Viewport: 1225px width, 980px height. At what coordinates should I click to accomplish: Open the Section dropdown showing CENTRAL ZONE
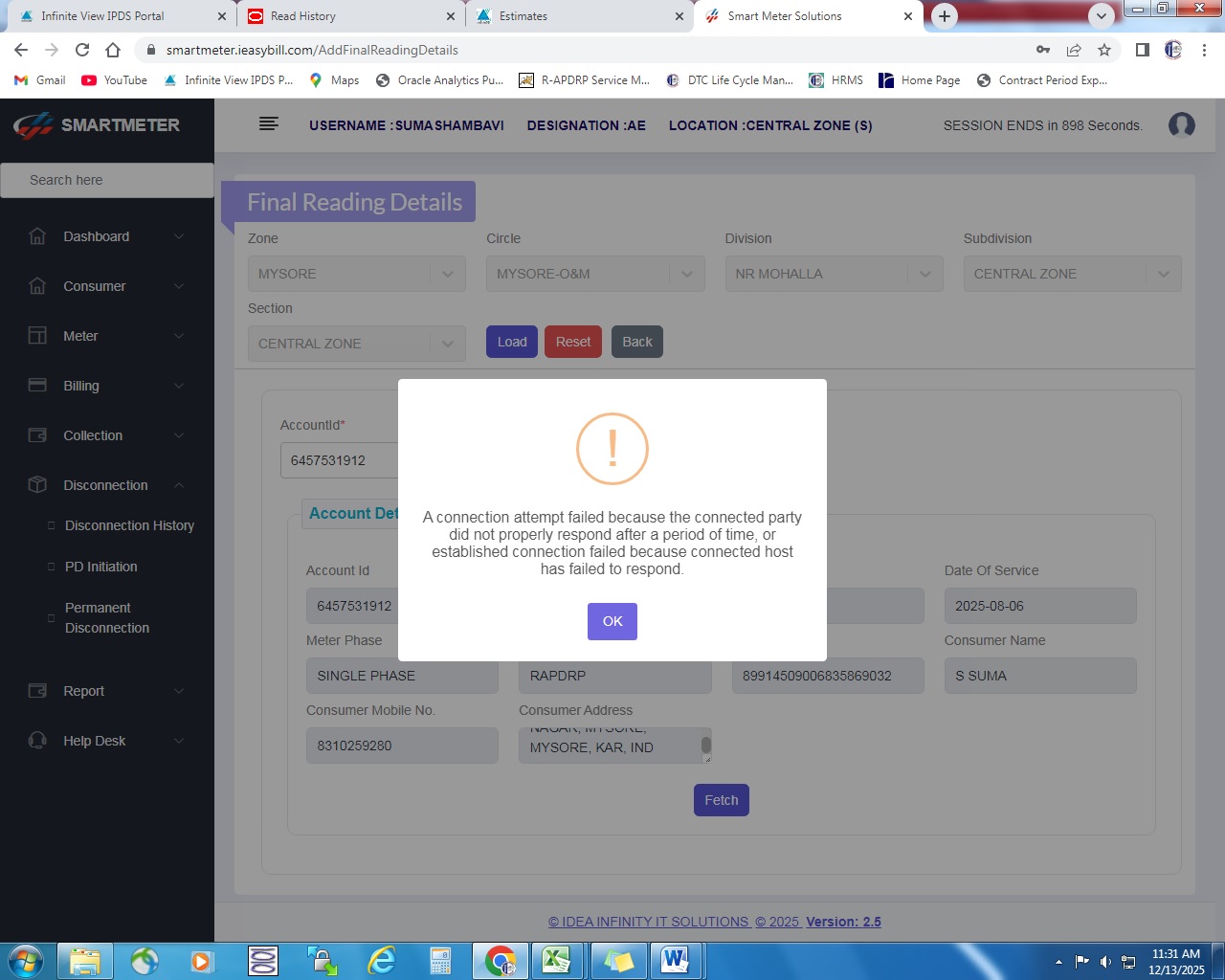coord(357,344)
